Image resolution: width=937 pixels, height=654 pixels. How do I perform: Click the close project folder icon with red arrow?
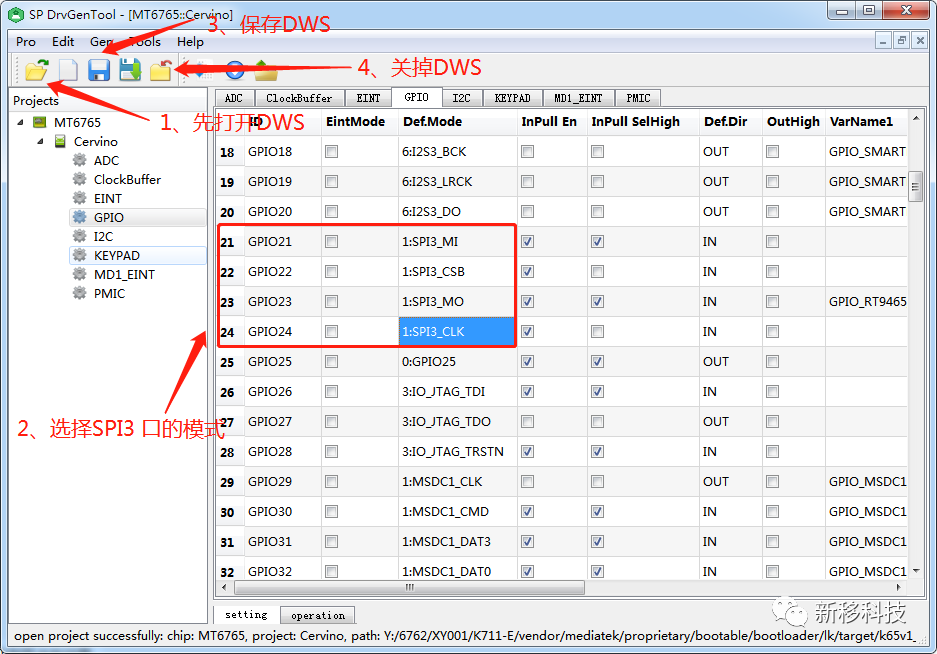pyautogui.click(x=161, y=70)
